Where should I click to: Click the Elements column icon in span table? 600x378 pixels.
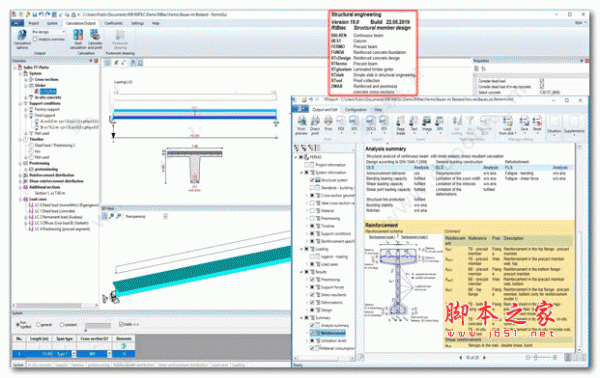[124, 346]
